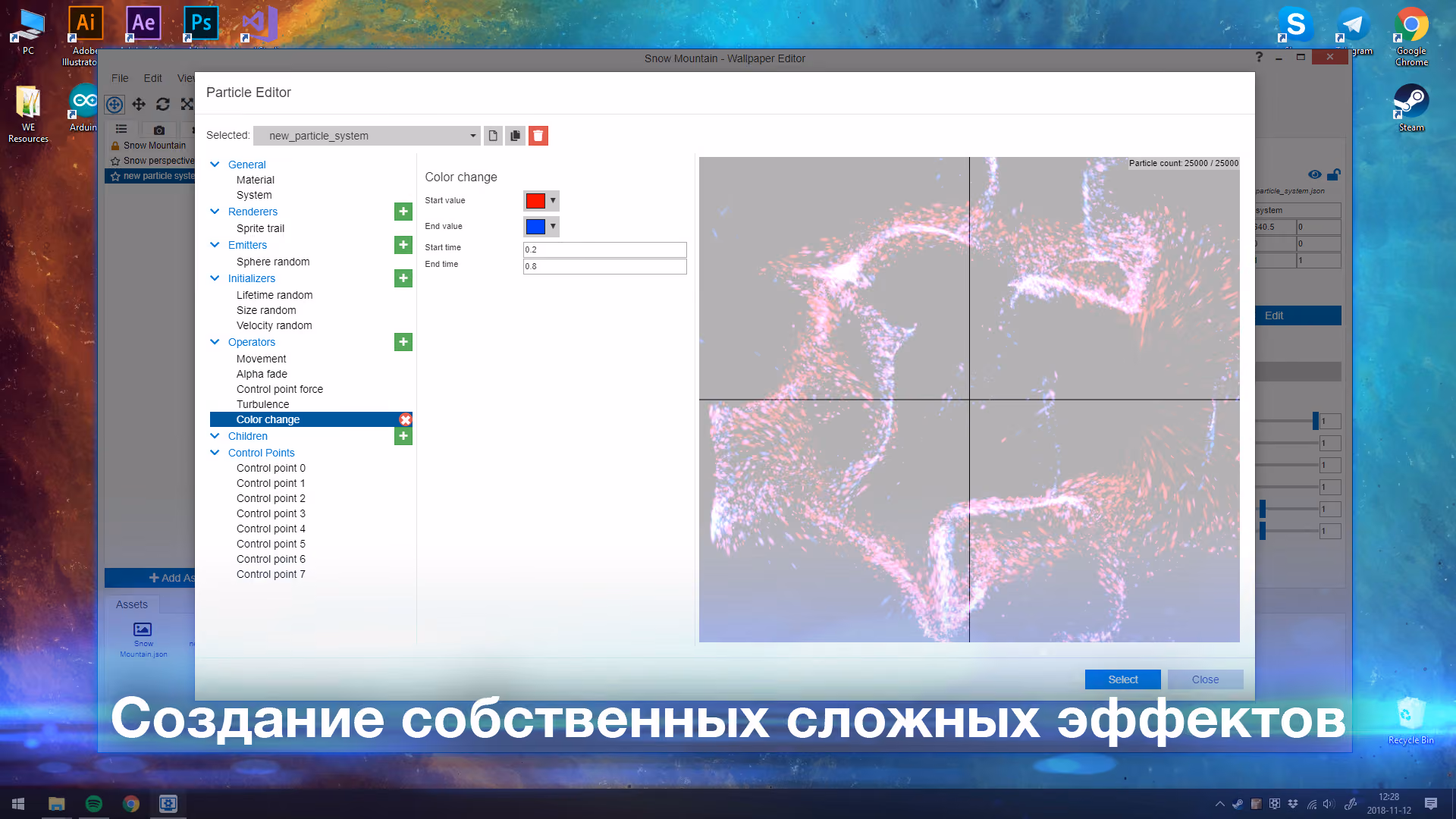Open Adobe Illustrator desktop shortcut

tap(85, 34)
